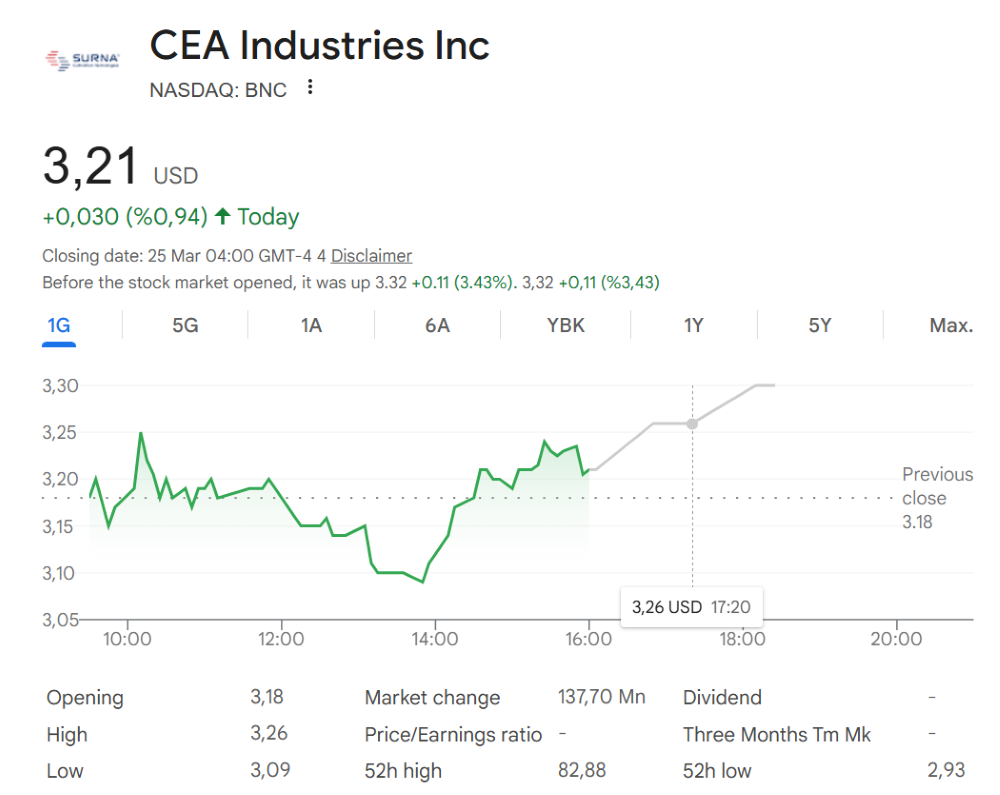Select the 1Y chart range tab
1000x795 pixels.
694,325
